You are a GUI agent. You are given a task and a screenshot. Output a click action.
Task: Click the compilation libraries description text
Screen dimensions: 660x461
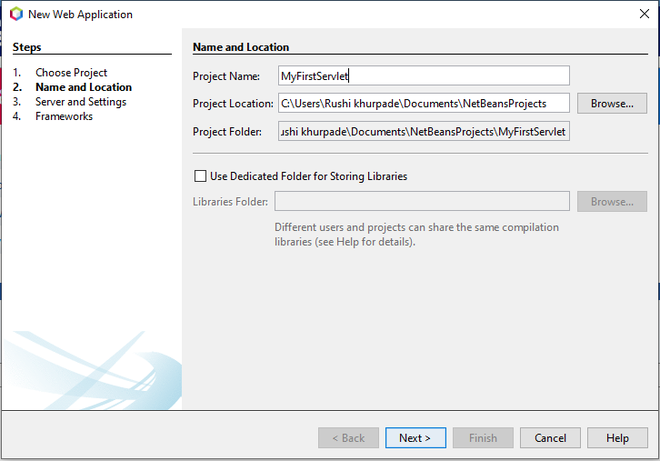[416, 235]
